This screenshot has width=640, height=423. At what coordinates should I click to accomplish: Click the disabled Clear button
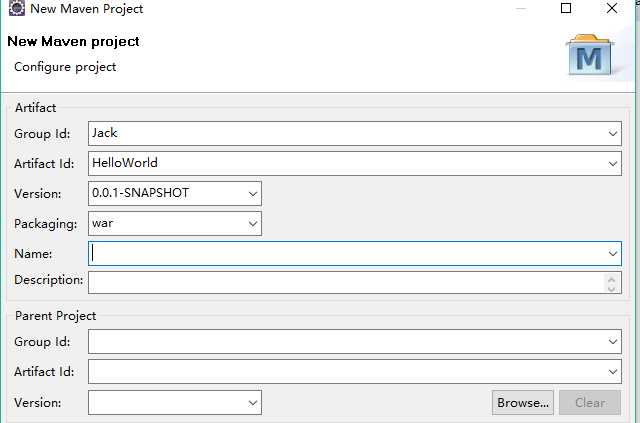[590, 403]
